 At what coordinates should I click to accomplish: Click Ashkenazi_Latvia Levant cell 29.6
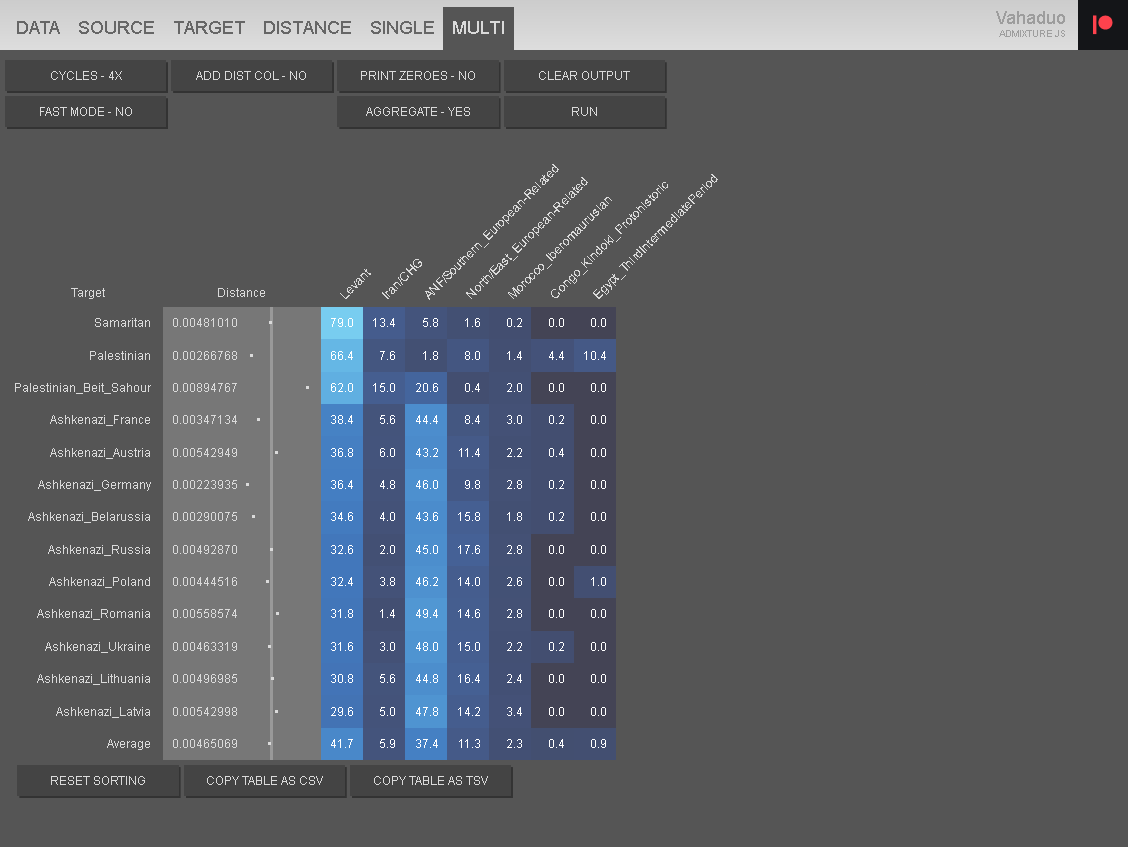(342, 712)
